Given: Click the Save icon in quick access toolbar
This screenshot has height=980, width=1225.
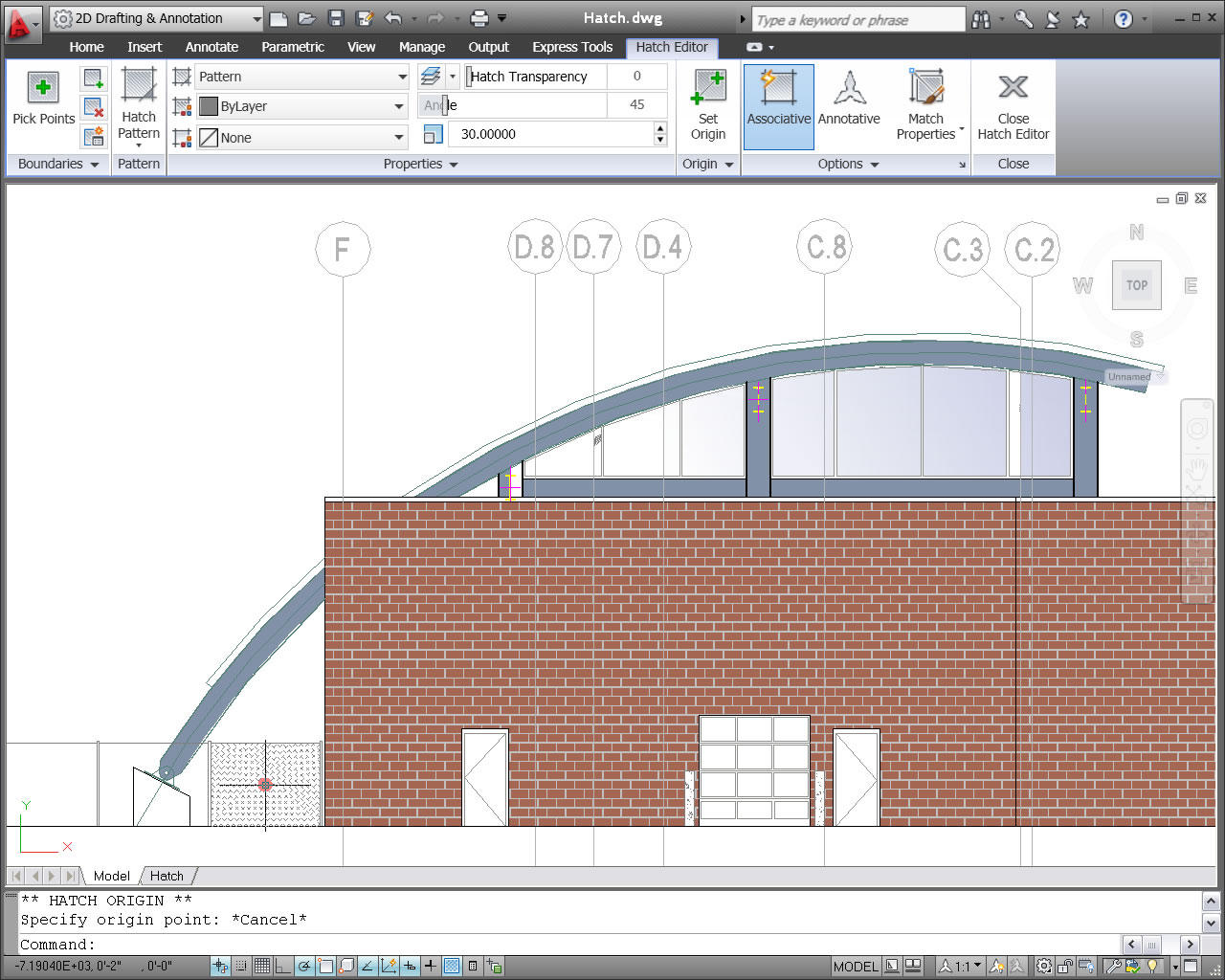Looking at the screenshot, I should coord(335,18).
